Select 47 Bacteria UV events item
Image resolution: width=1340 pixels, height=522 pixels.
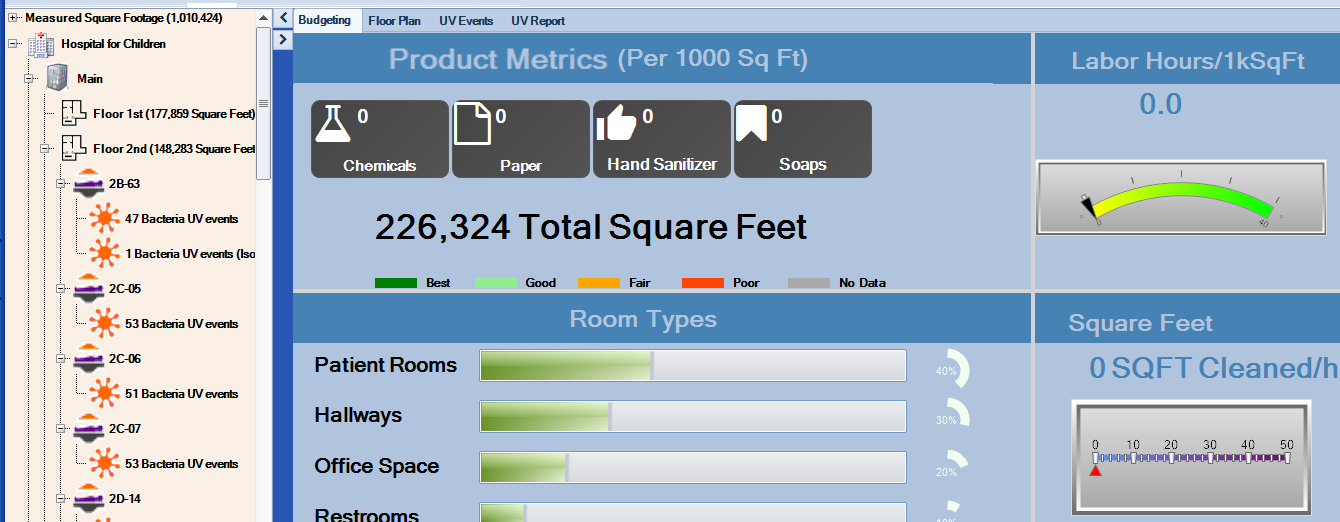click(x=181, y=219)
